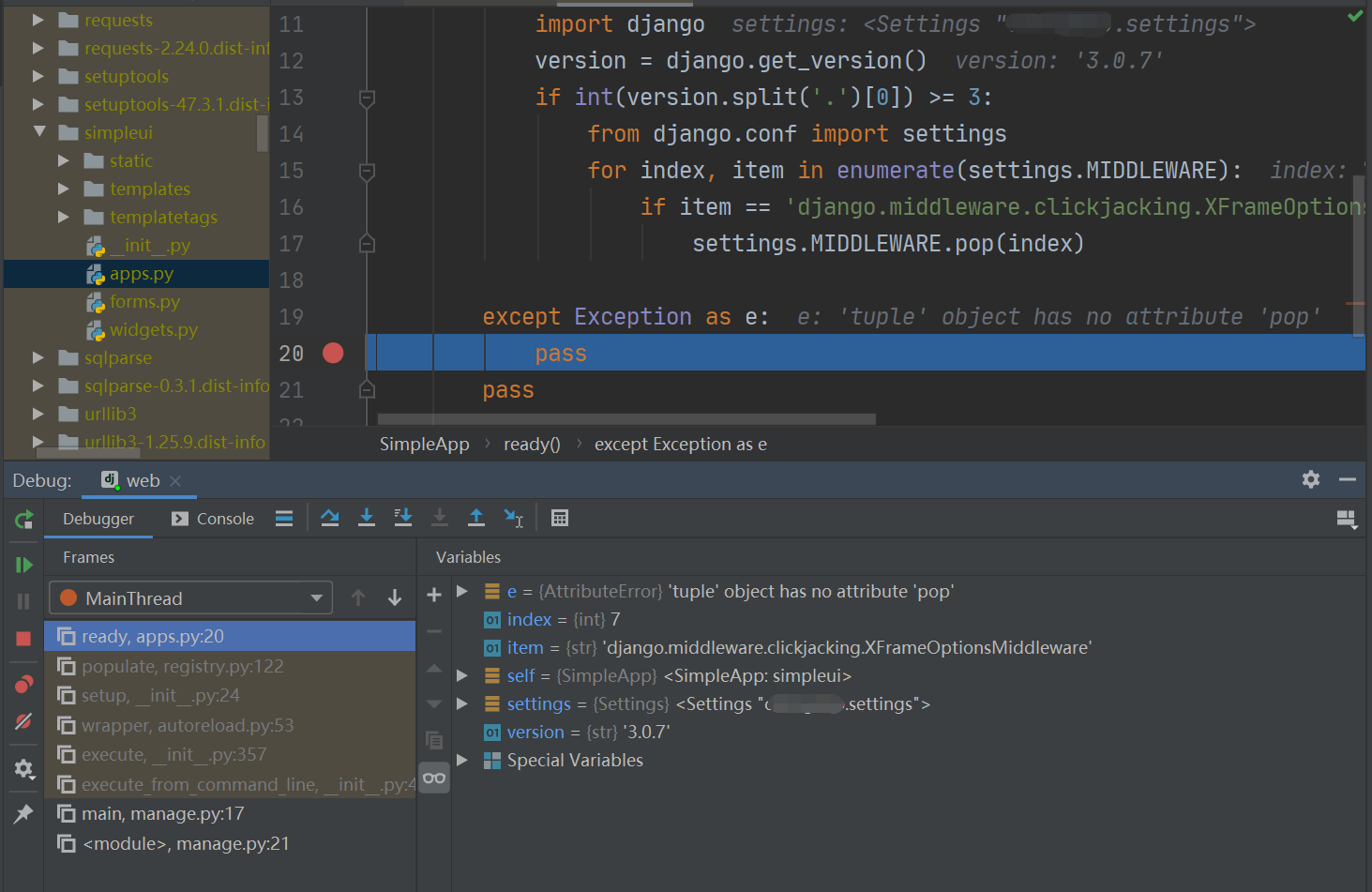Stop the debug session
Screen dimensions: 1372x892
click(x=24, y=639)
